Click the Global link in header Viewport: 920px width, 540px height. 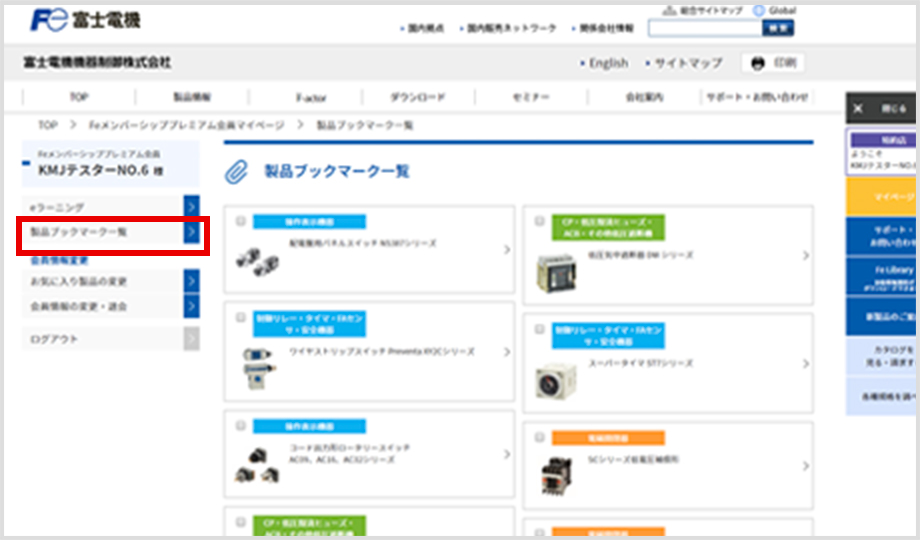pos(782,11)
